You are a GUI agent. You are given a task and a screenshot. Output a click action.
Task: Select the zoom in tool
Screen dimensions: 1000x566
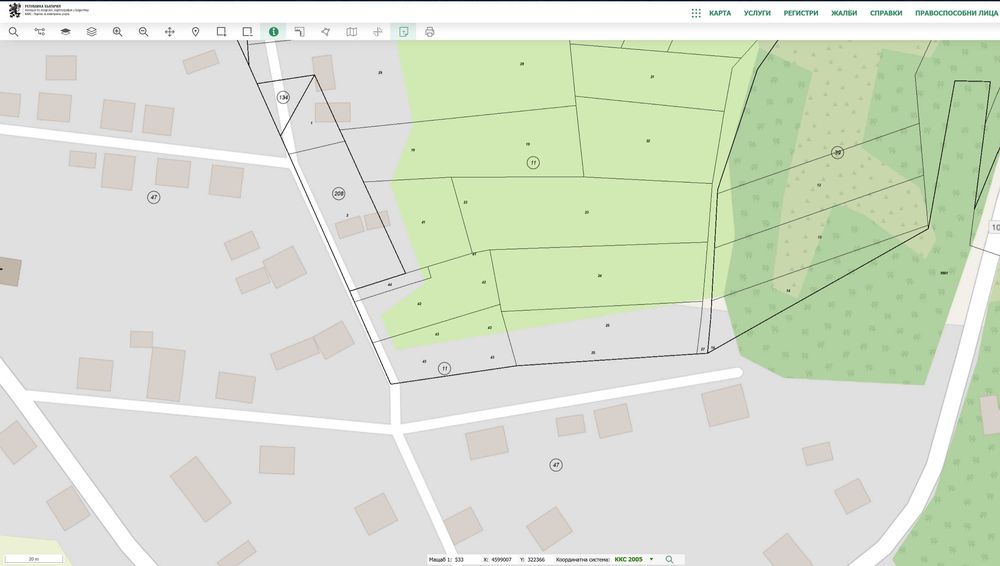click(x=118, y=32)
